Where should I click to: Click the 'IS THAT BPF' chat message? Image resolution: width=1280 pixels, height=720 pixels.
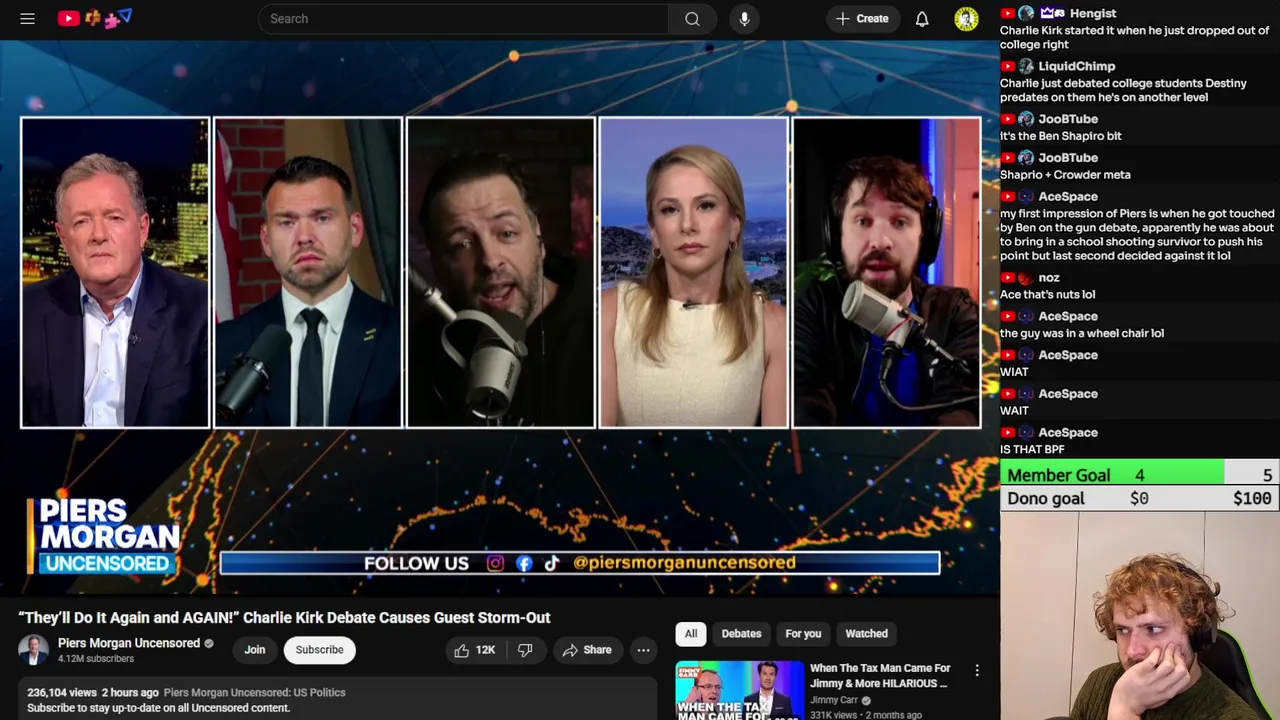tap(1032, 449)
